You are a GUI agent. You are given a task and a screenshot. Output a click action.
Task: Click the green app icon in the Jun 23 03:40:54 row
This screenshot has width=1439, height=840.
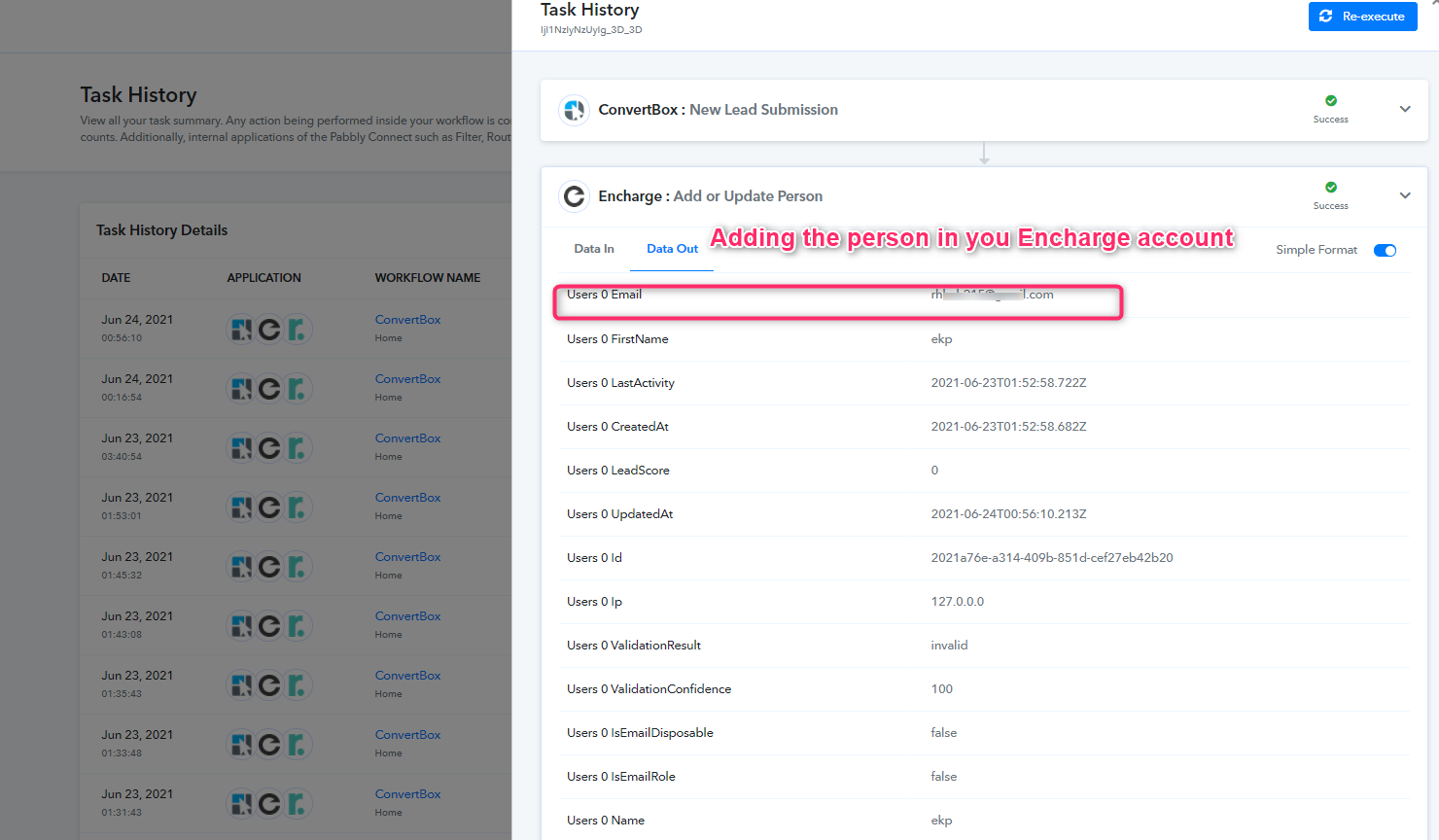coord(297,448)
